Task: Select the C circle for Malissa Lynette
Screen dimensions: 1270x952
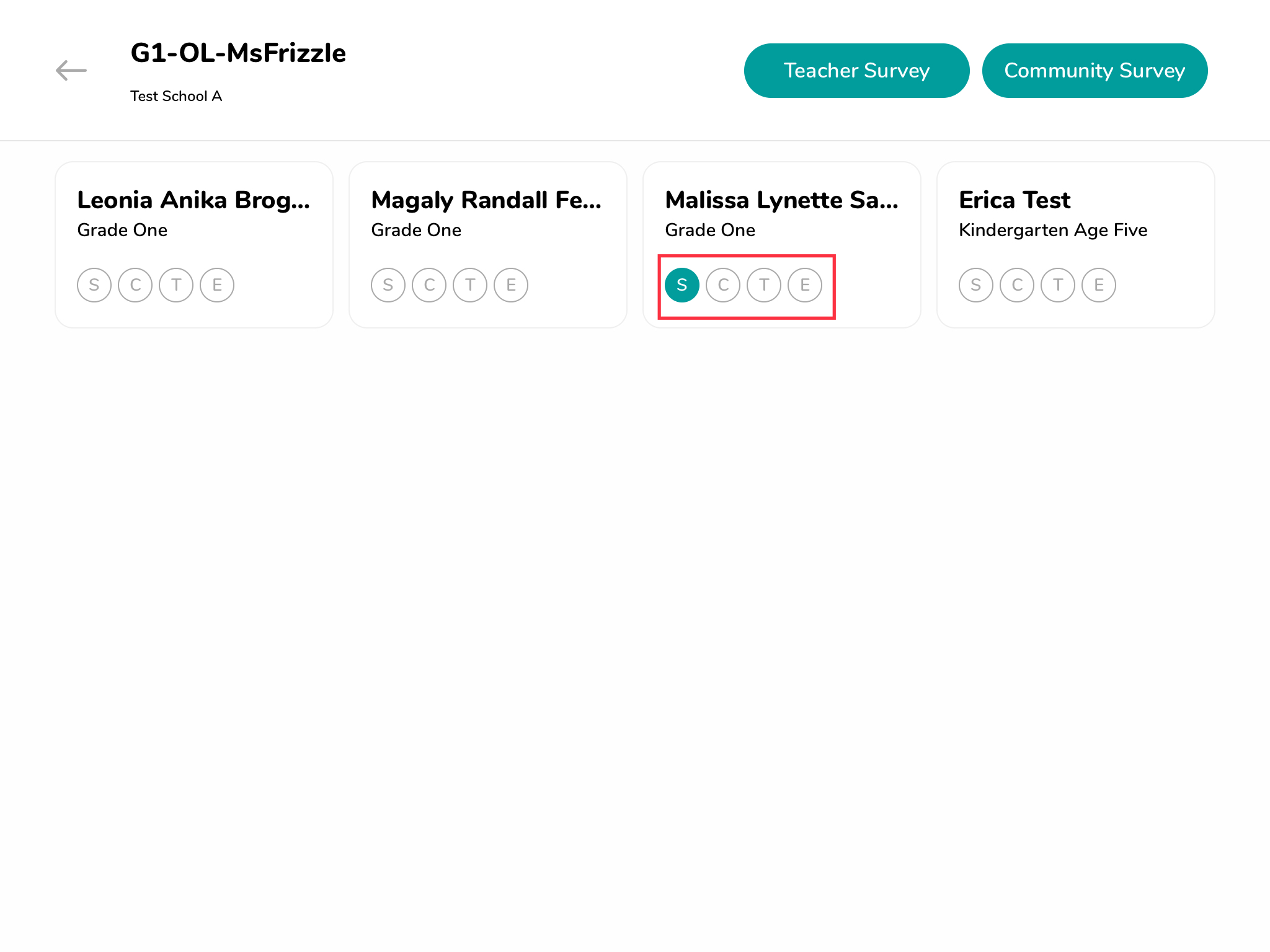Action: point(723,285)
